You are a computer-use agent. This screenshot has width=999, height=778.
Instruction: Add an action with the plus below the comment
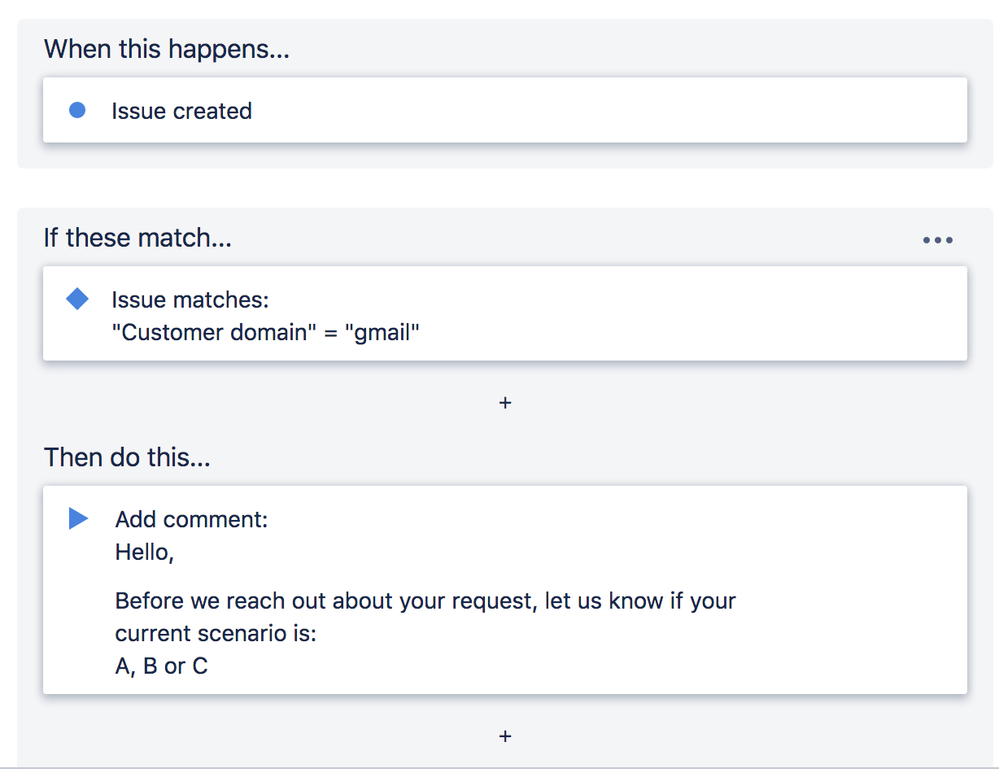pos(505,736)
